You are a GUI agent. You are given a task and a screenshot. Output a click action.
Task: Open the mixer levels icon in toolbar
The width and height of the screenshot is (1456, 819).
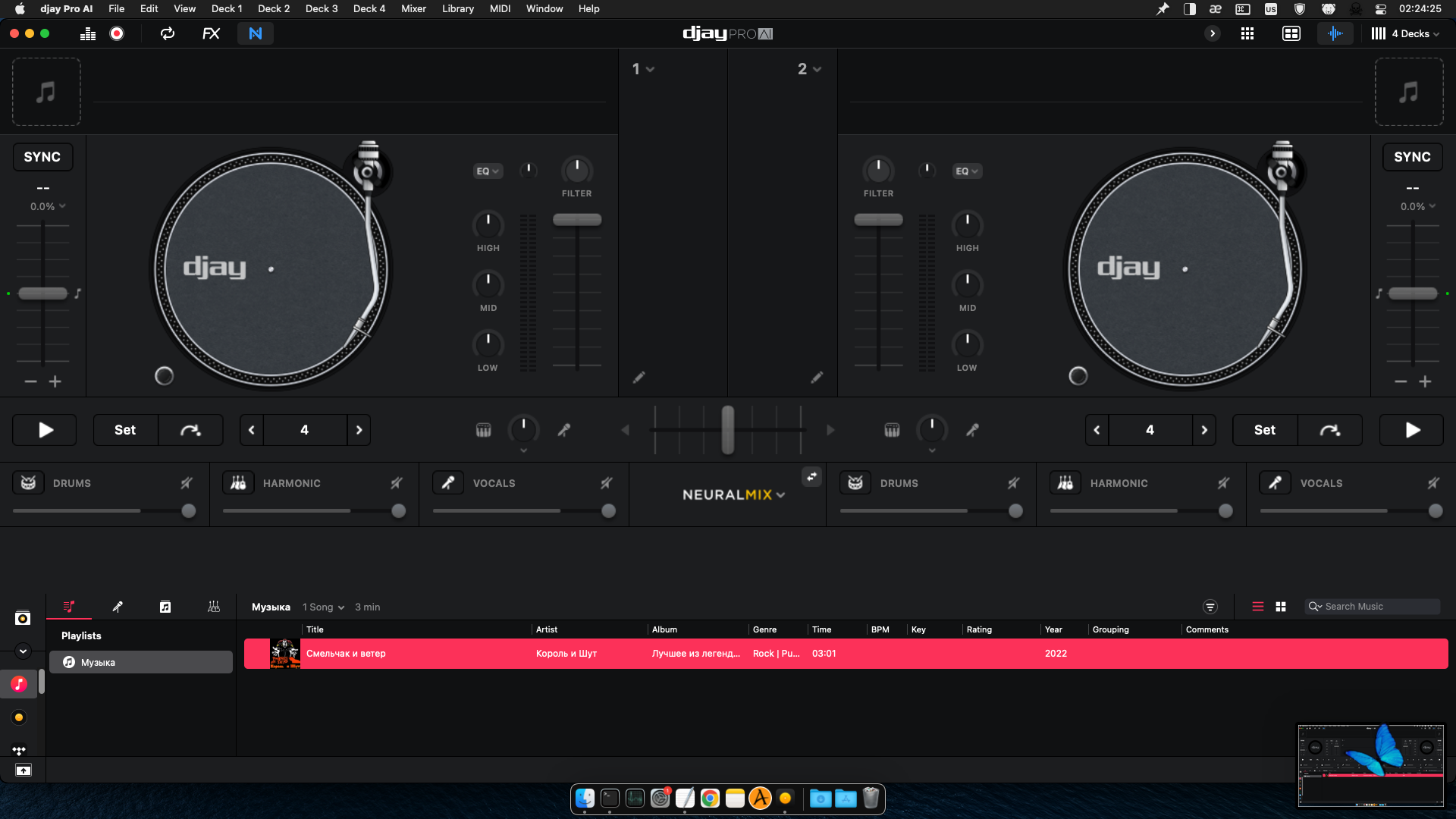88,33
